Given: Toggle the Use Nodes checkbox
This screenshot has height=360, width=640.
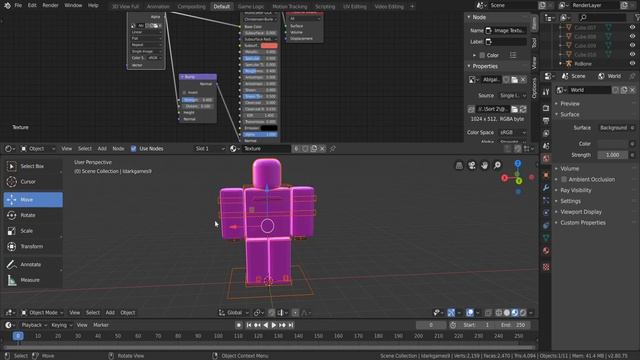Looking at the screenshot, I should pos(133,149).
